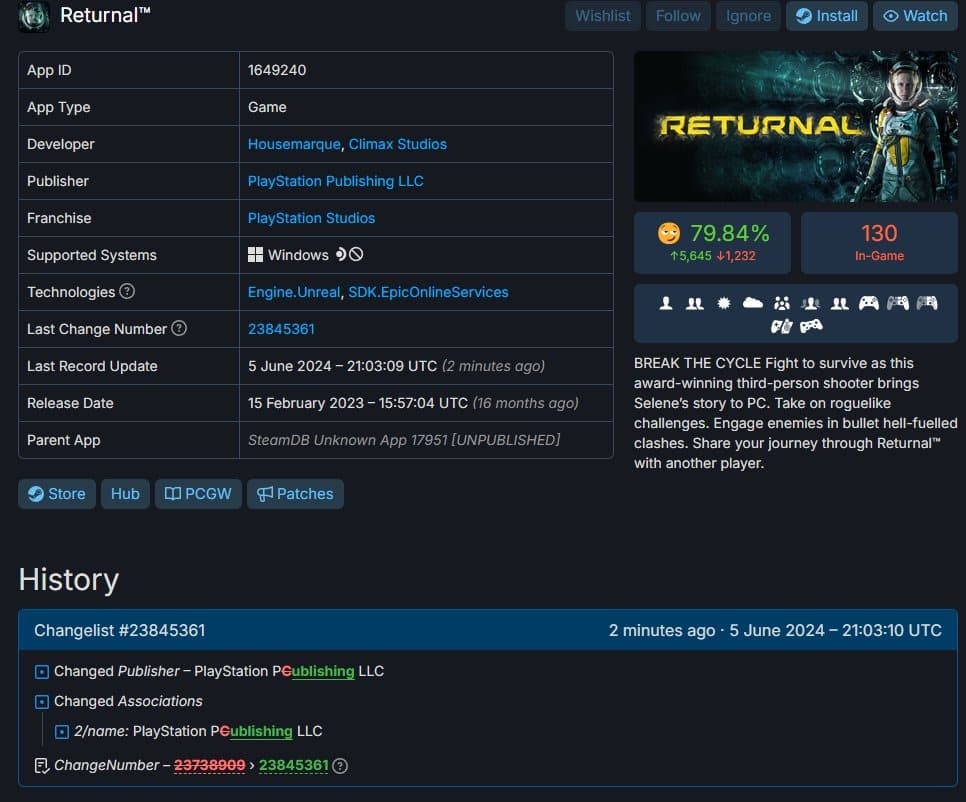The image size is (966, 802).
Task: Click the help icon after green ChangeNumber value
Action: click(340, 766)
